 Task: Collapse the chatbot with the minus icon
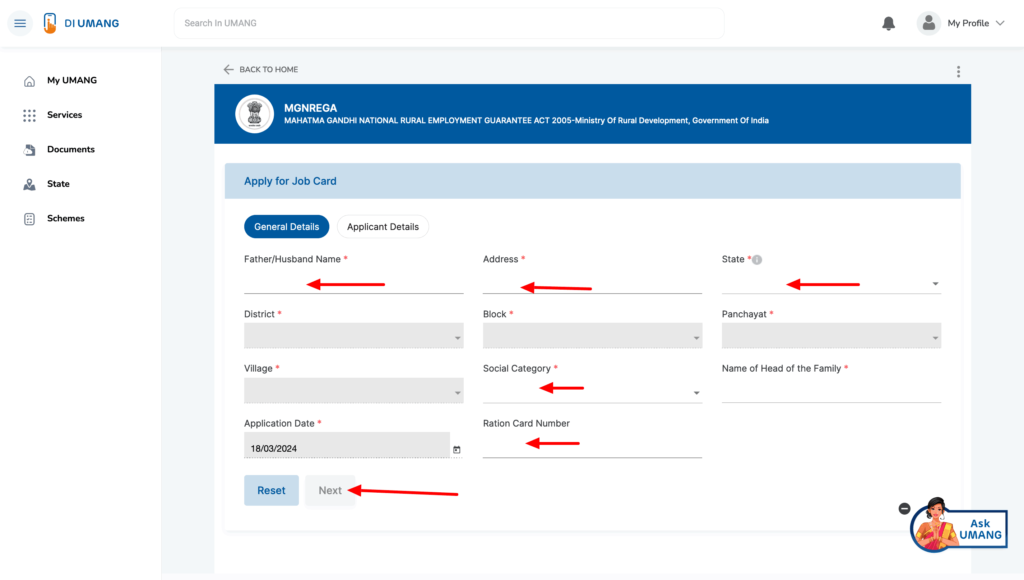(x=904, y=508)
